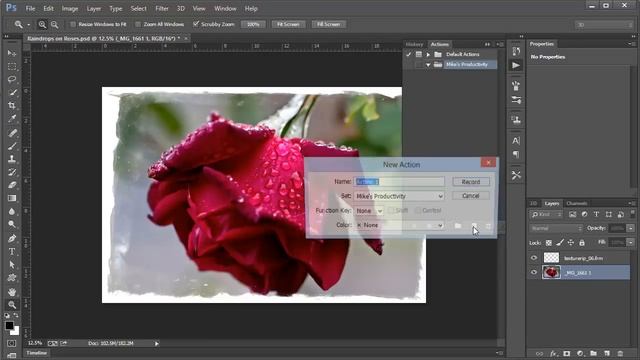Select the Clone Stamp tool

[12, 159]
